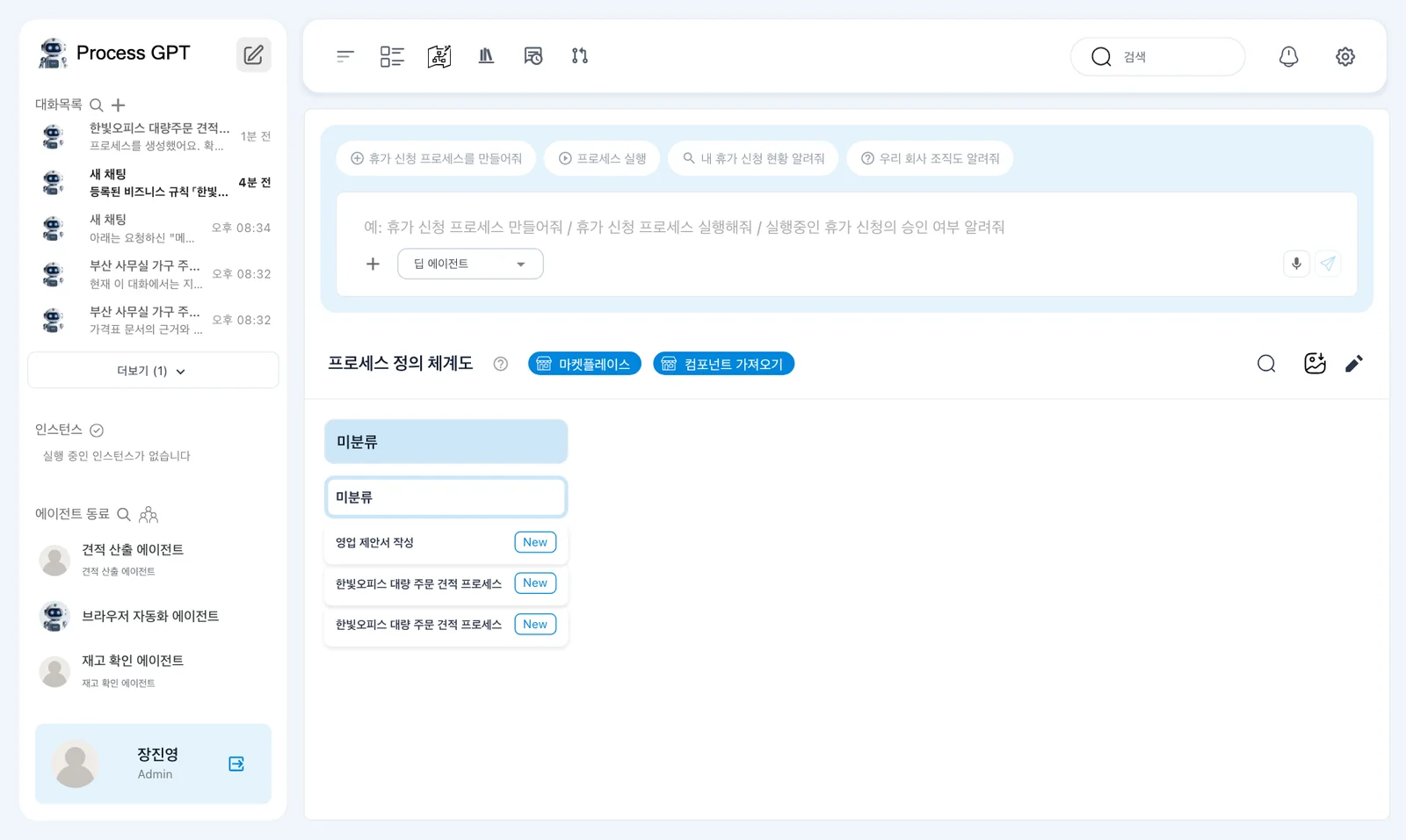Click the microphone voice input icon
The width and height of the screenshot is (1406, 840).
pyautogui.click(x=1296, y=264)
